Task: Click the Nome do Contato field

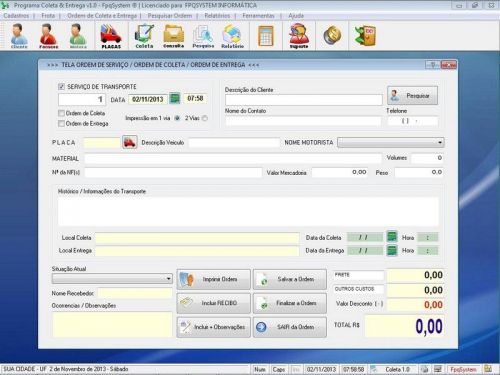Action: pyautogui.click(x=303, y=121)
